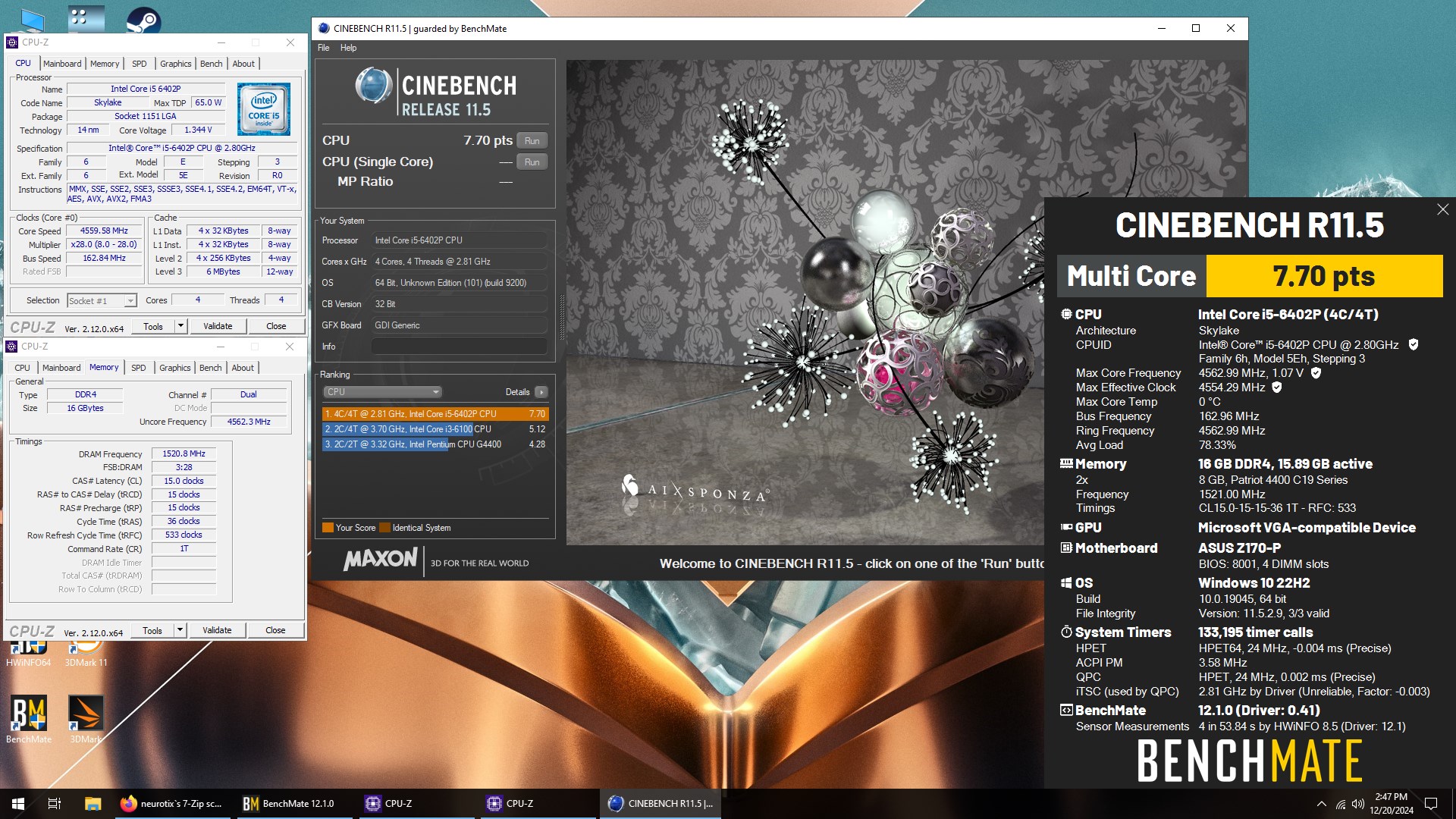The height and width of the screenshot is (819, 1456).
Task: Switch to CPU tab in bottom CPU-Z
Action: pos(23,368)
